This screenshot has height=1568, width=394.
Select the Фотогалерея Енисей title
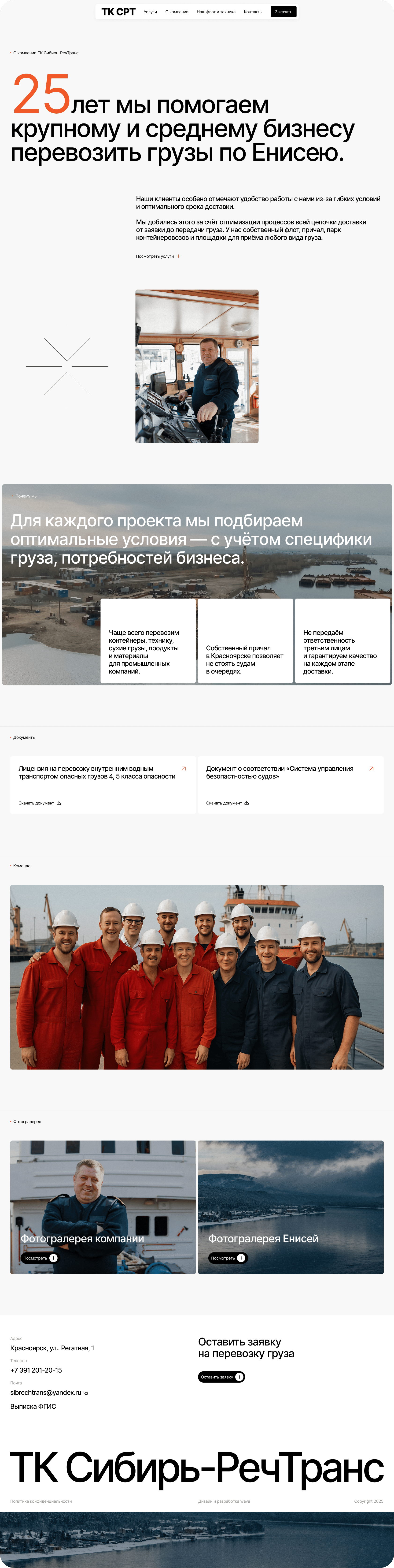(x=263, y=1239)
